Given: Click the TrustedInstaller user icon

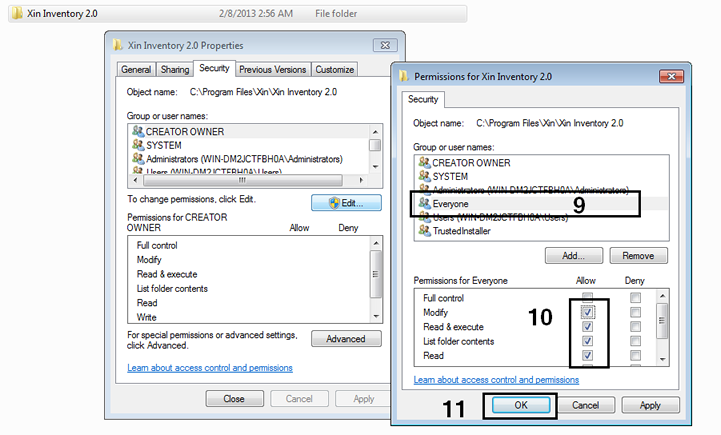Looking at the screenshot, I should [424, 230].
